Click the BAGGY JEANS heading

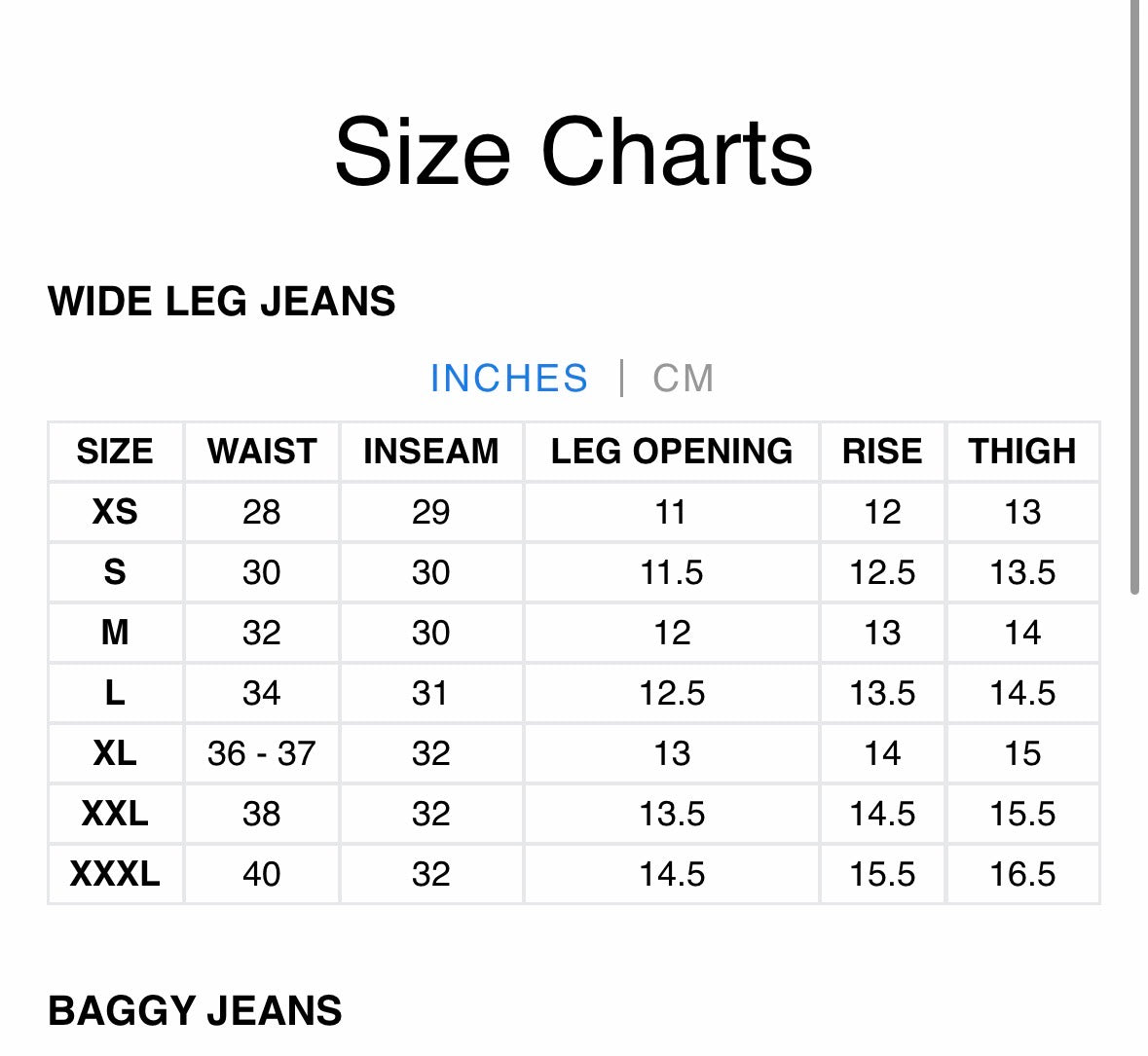click(195, 1010)
